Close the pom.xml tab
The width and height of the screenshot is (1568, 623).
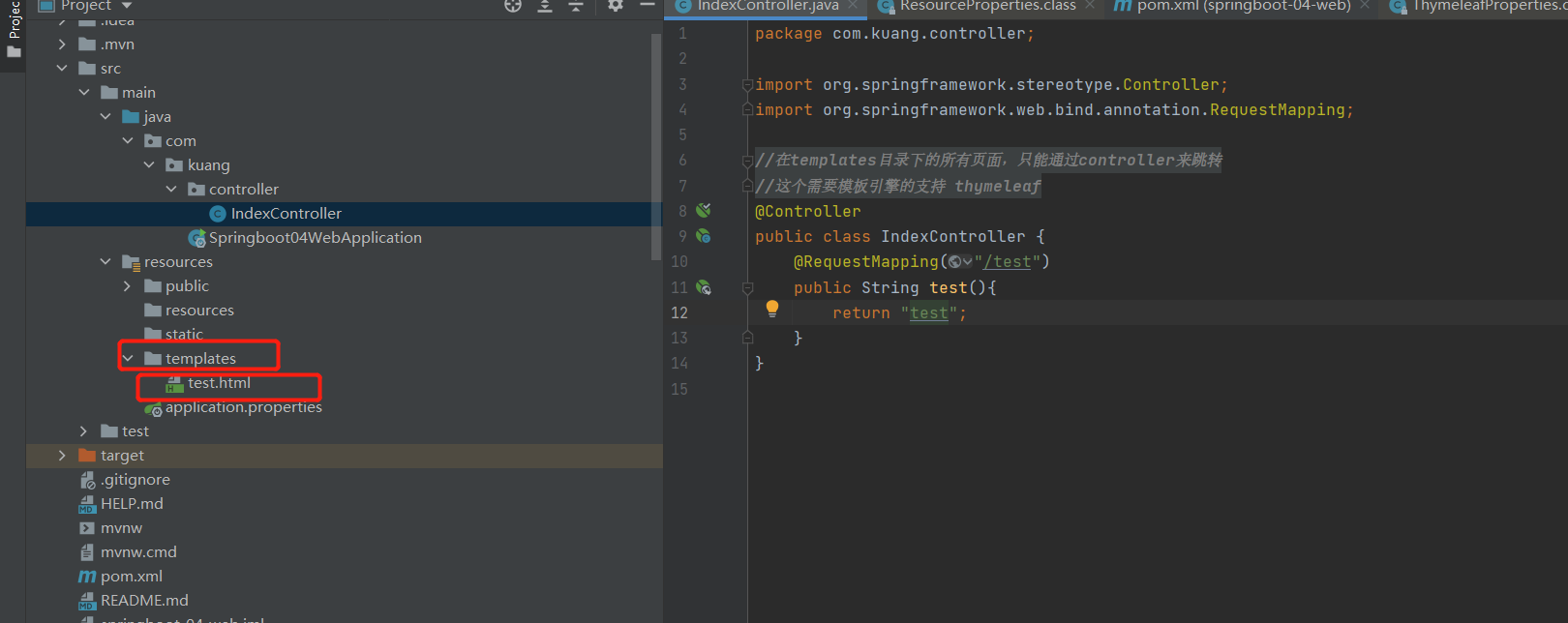[1365, 5]
